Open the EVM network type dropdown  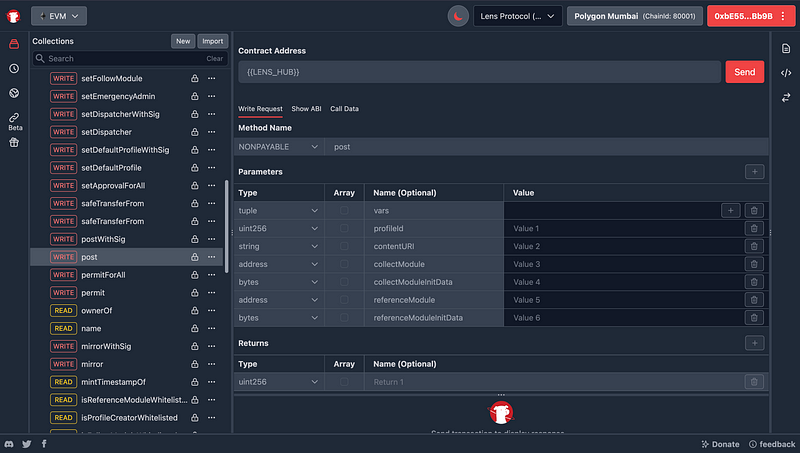pyautogui.click(x=60, y=16)
